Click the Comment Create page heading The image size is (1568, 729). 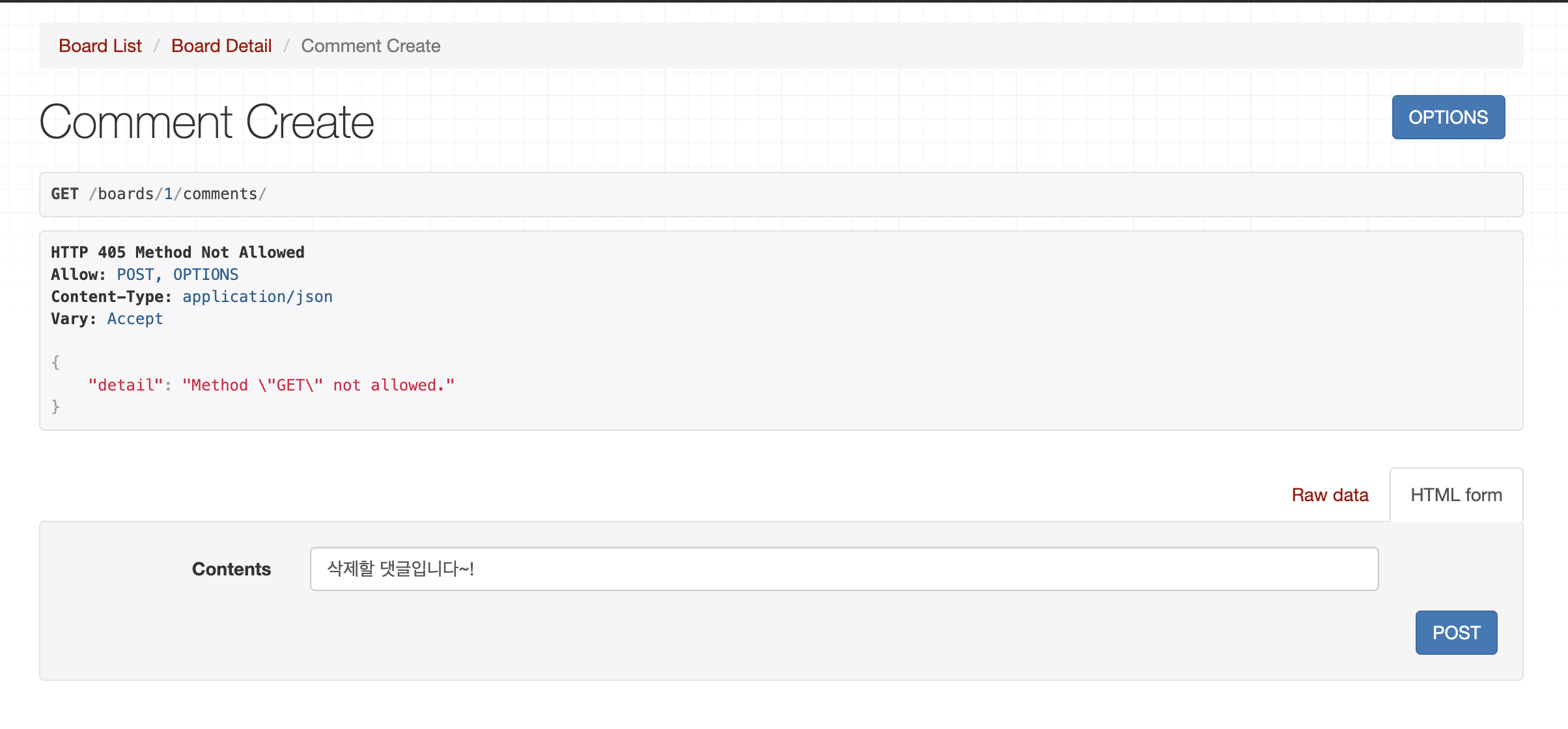pos(206,122)
